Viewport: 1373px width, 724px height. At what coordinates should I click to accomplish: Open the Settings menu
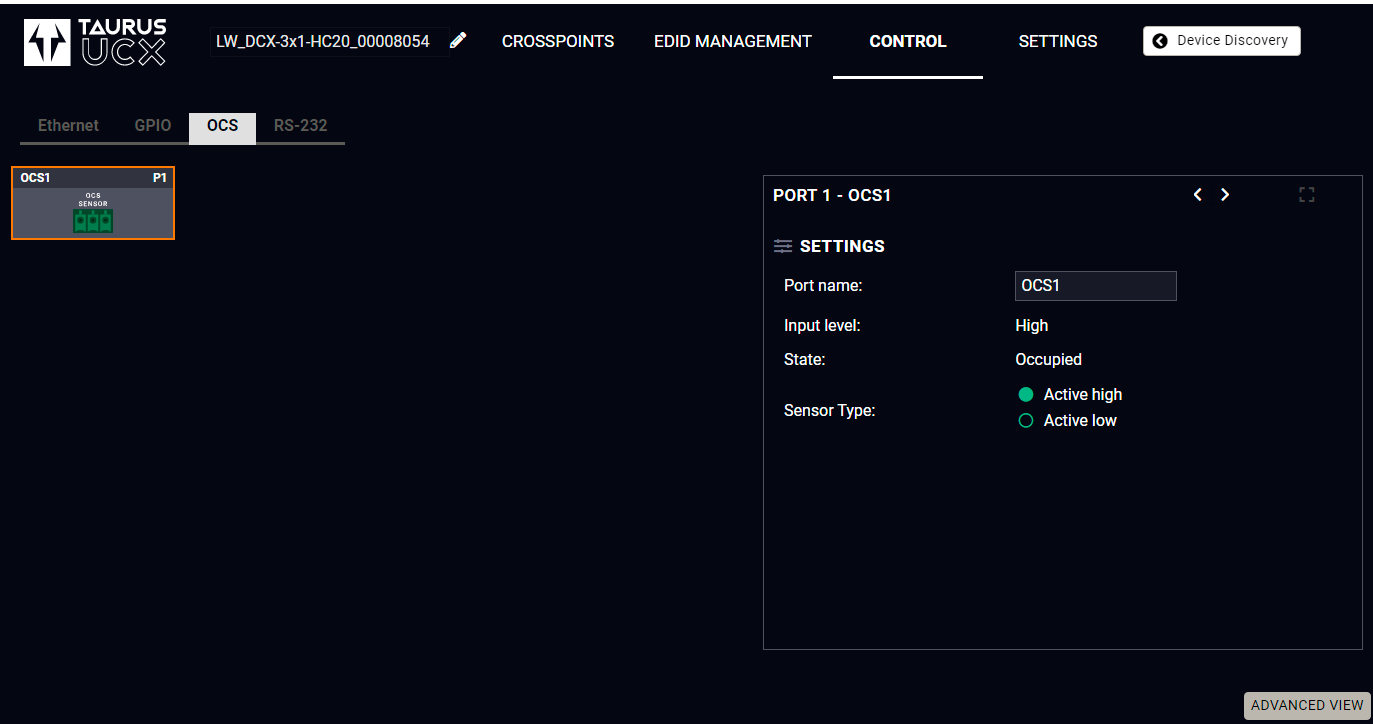[1058, 41]
